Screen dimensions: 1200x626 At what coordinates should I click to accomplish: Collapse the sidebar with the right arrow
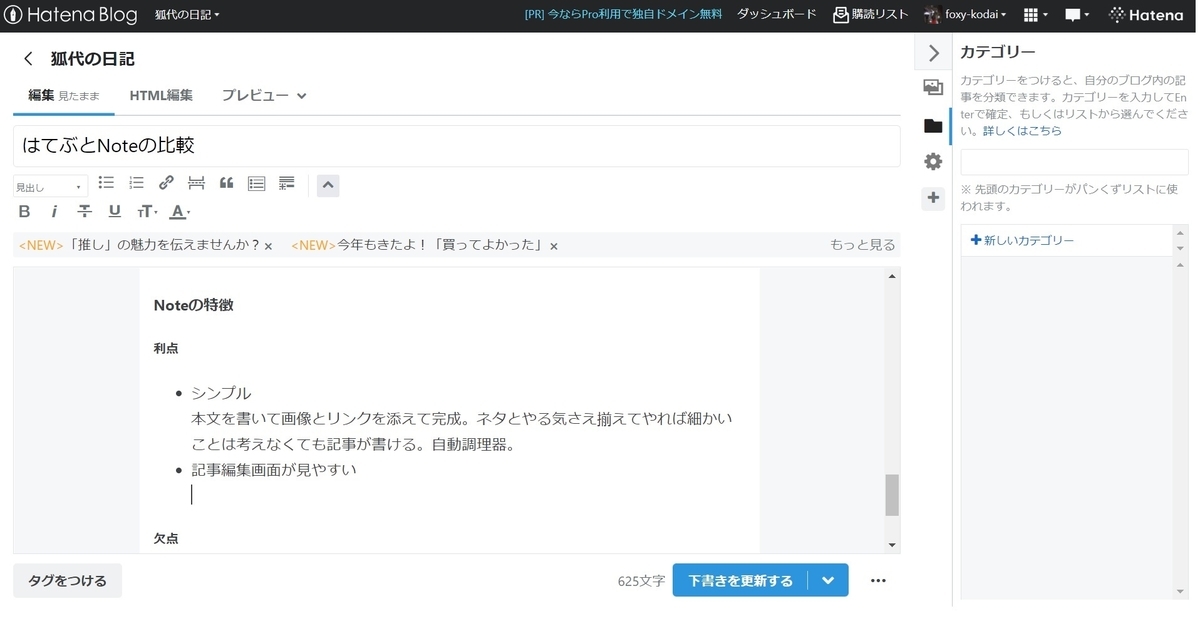click(x=933, y=53)
